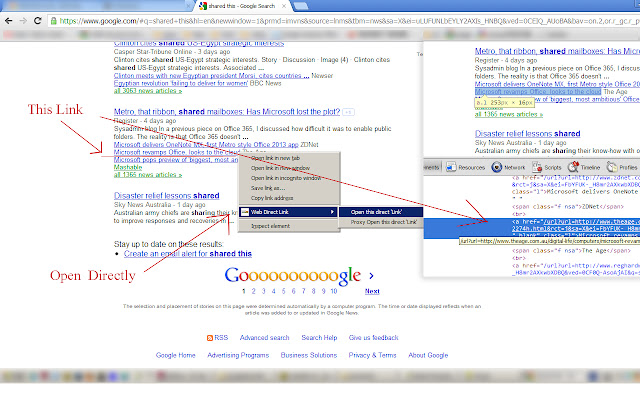Open 'all 3063 news articles' link

(x=148, y=91)
